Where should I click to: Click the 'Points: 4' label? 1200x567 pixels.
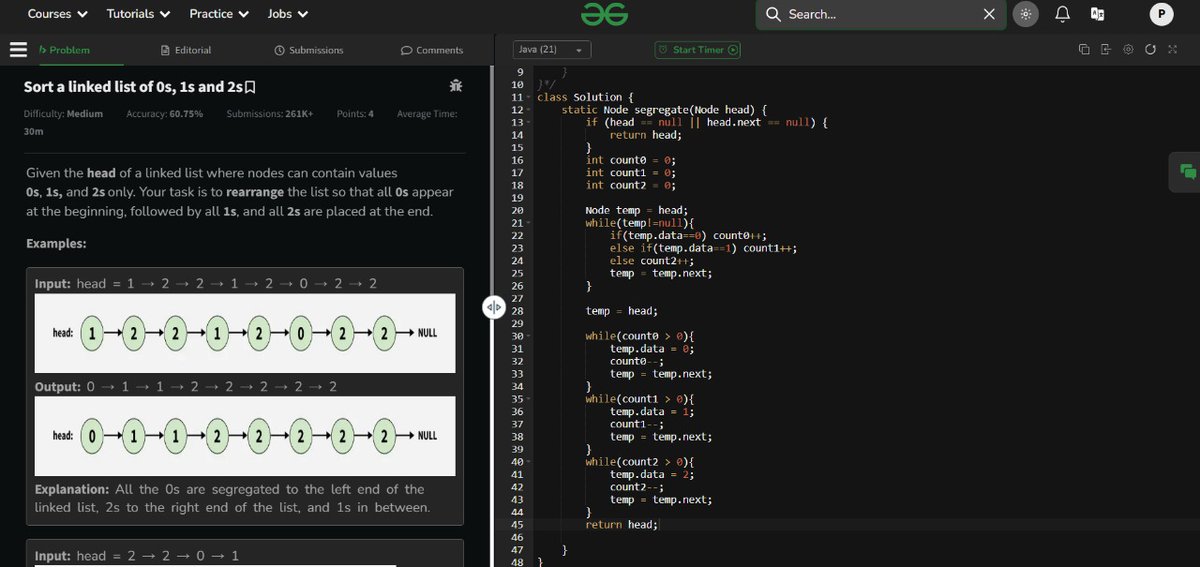click(355, 114)
